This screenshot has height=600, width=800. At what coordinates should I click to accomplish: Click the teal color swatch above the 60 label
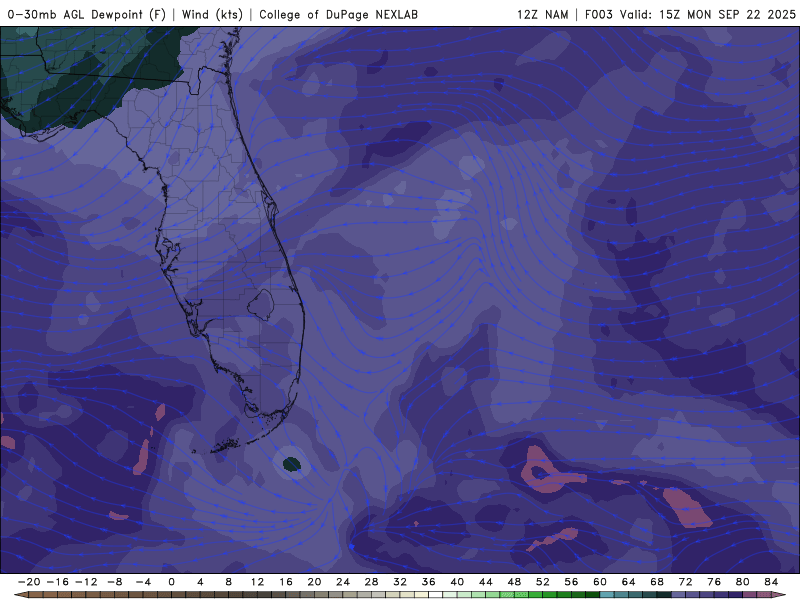(x=607, y=595)
